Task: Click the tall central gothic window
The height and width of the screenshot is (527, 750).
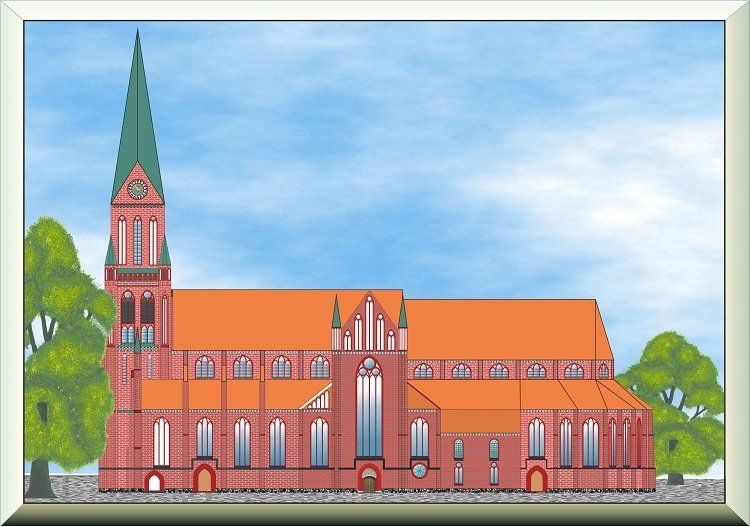Action: (x=369, y=408)
